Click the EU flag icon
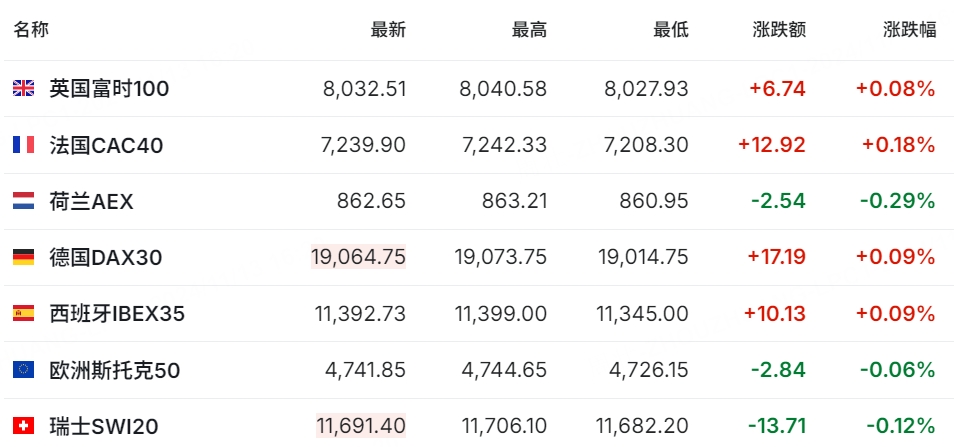Screen dimensions: 954x447 point(23,370)
